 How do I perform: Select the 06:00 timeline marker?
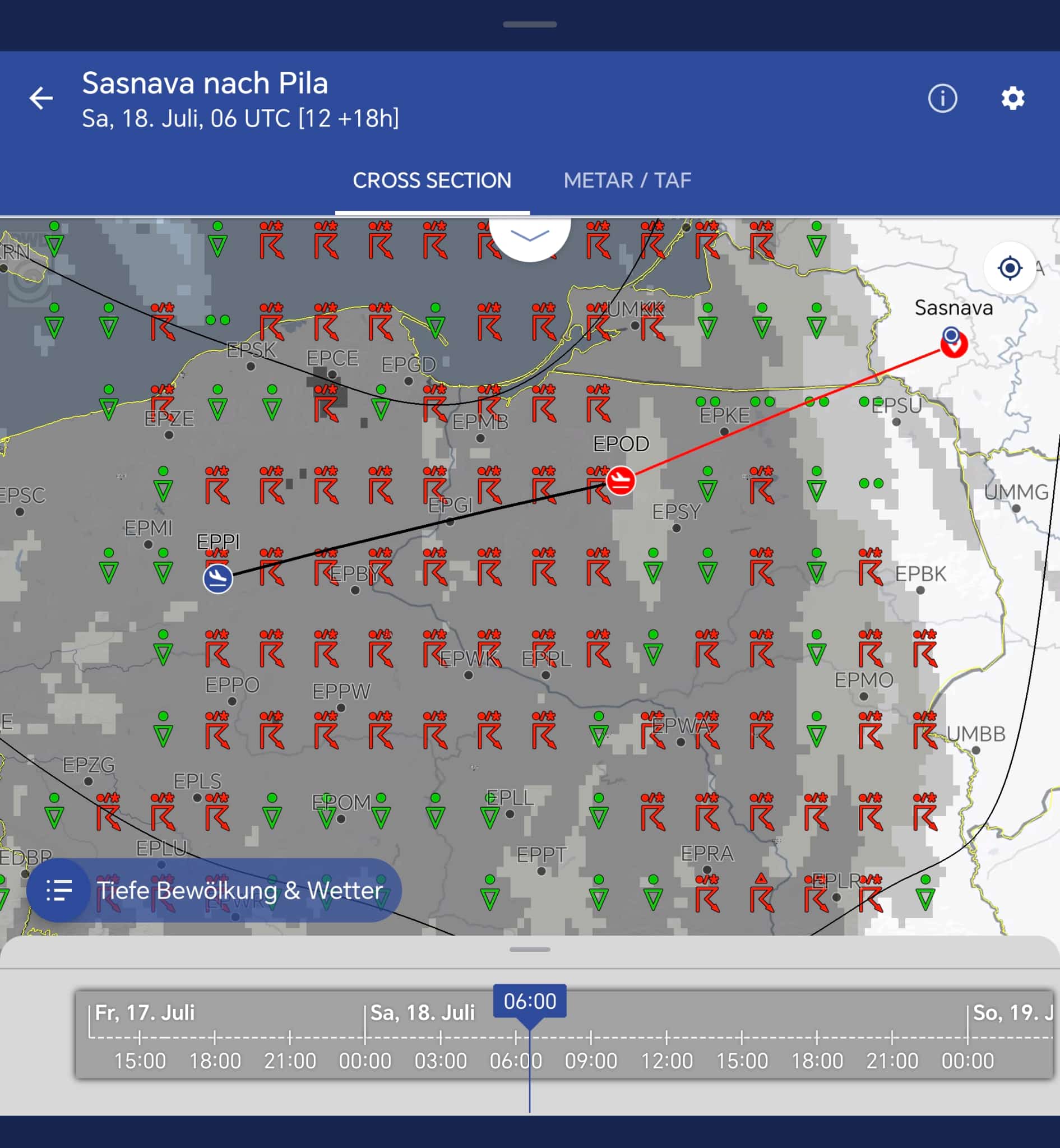[529, 1001]
